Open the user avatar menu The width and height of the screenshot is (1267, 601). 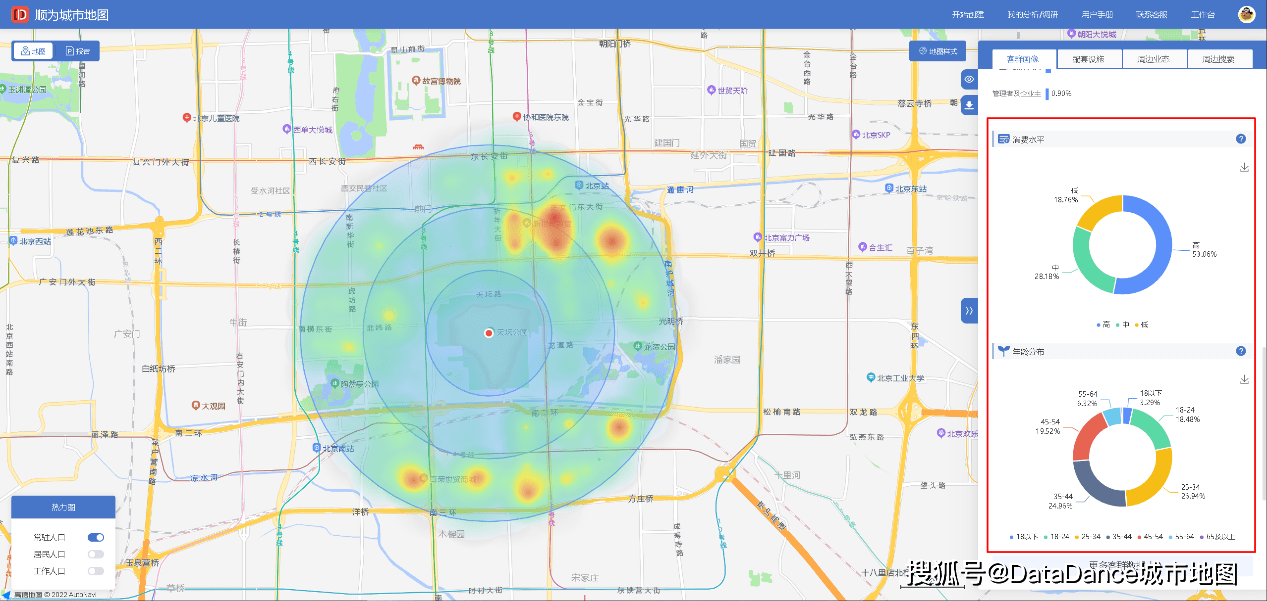point(1246,14)
